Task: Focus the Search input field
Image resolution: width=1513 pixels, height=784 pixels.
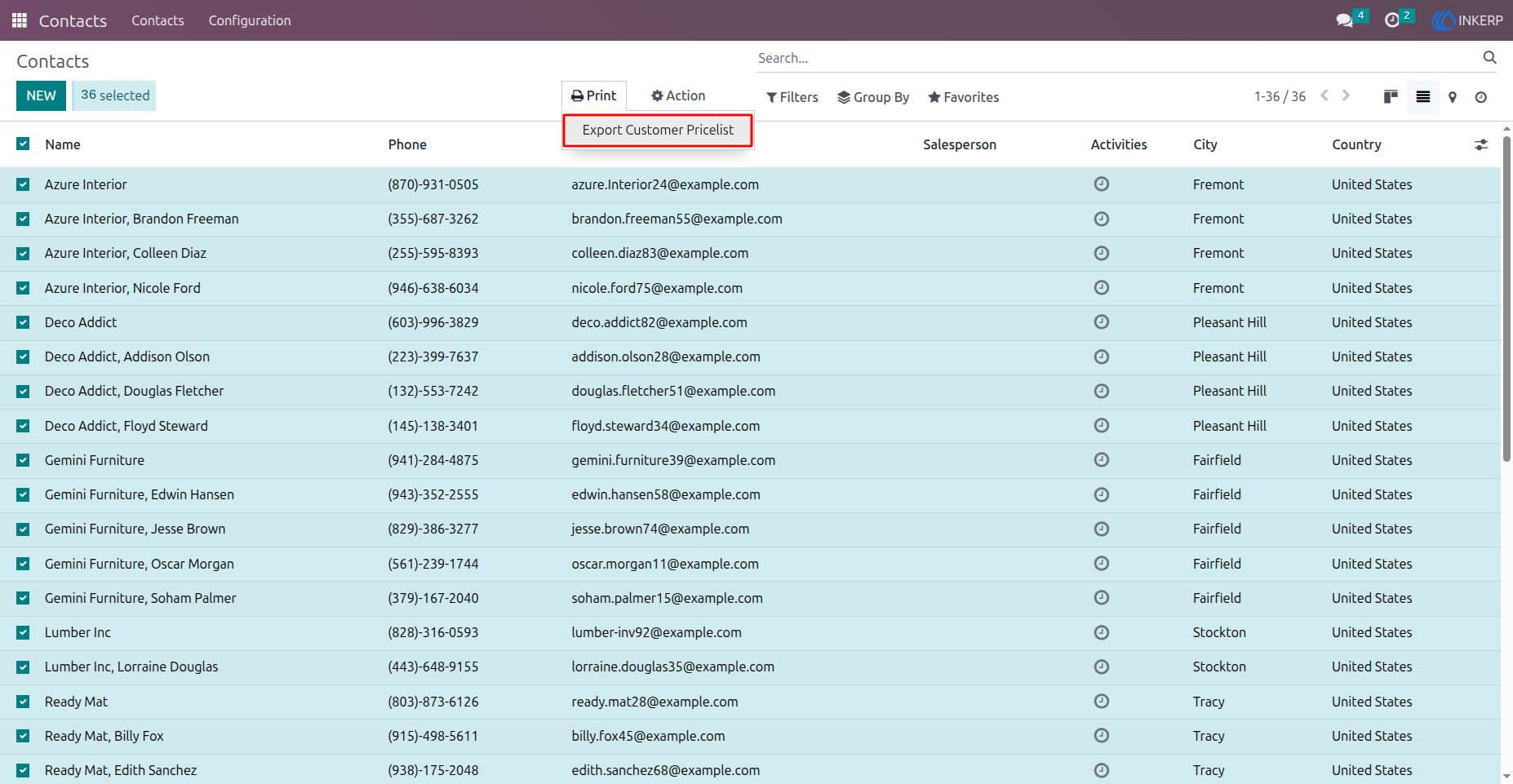Action: 1116,58
